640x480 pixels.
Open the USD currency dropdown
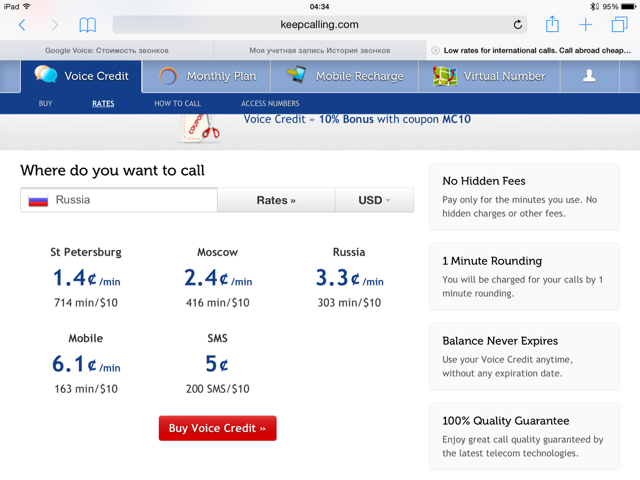(374, 200)
